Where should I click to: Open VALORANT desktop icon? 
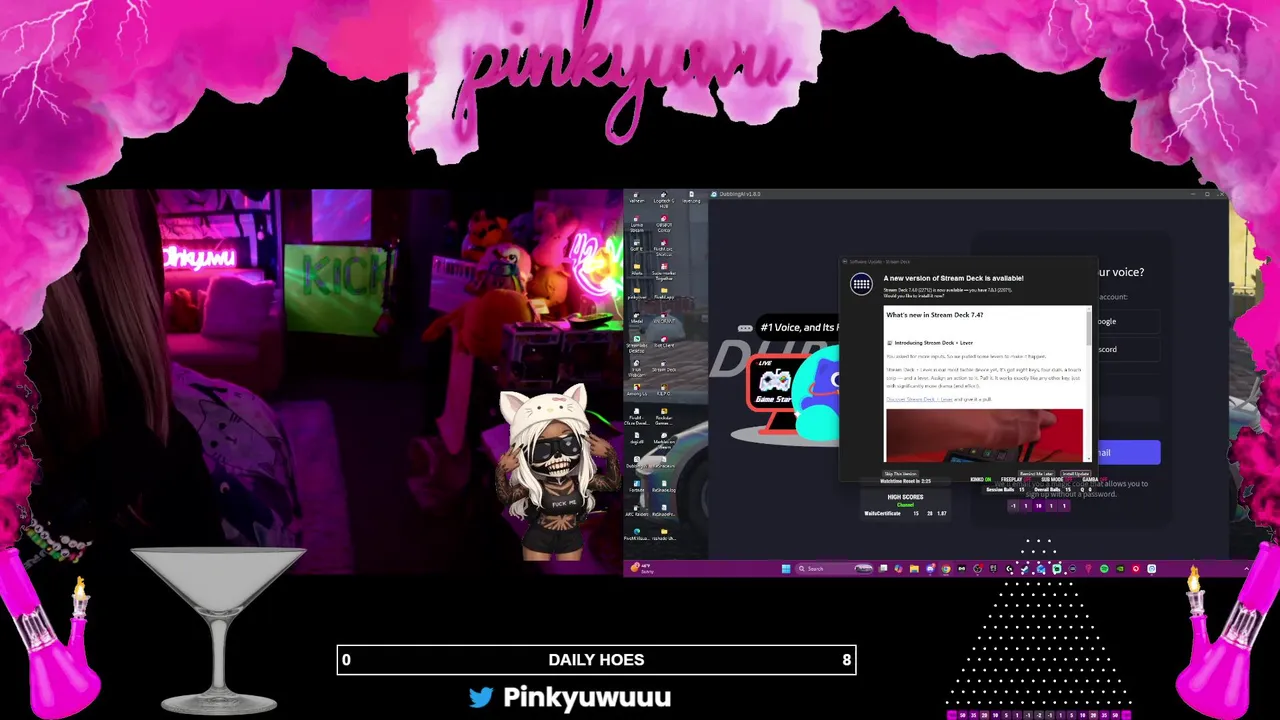664,317
